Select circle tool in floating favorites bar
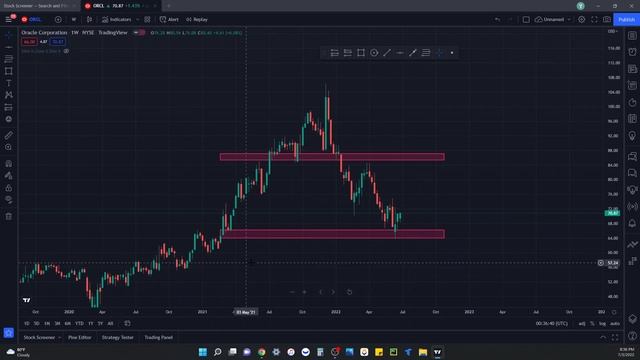This screenshot has width=640, height=360. pos(374,53)
